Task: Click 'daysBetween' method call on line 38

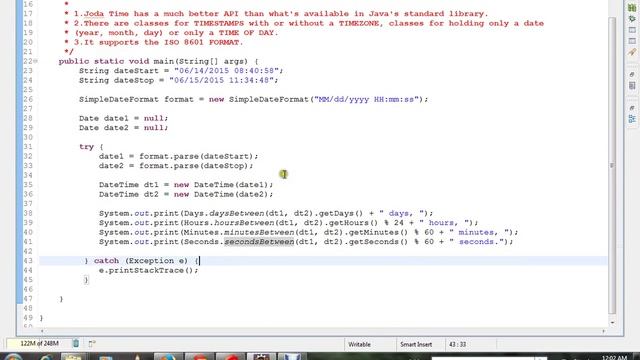Action: click(236, 213)
